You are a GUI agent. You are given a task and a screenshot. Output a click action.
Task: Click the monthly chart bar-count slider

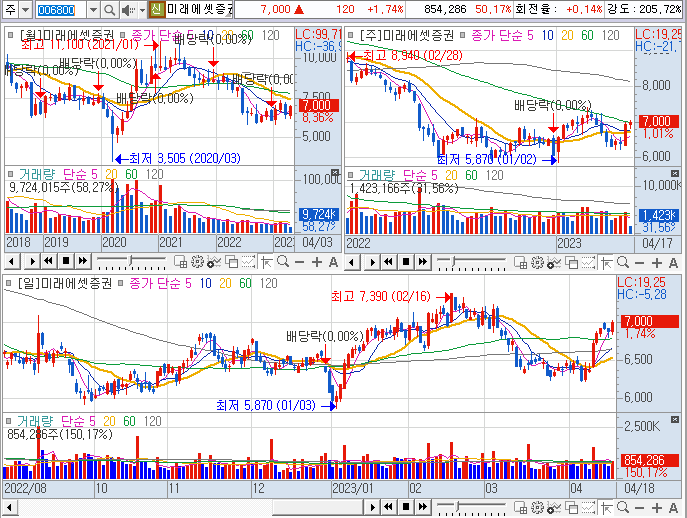pos(131,262)
